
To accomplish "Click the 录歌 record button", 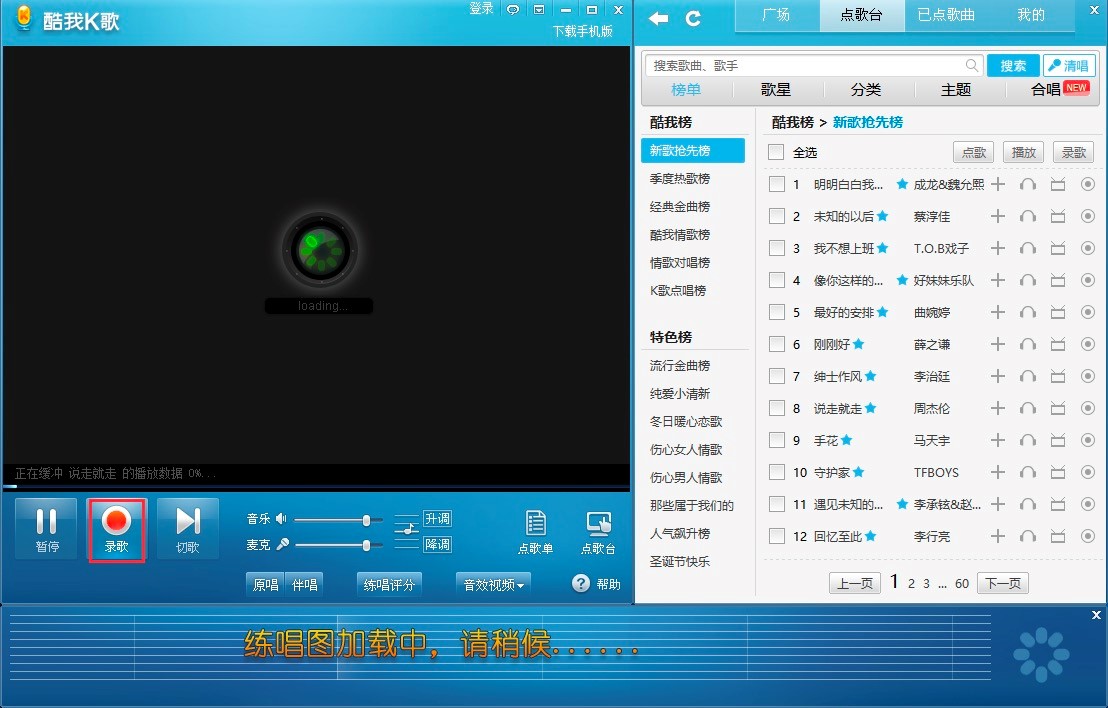I will 117,529.
